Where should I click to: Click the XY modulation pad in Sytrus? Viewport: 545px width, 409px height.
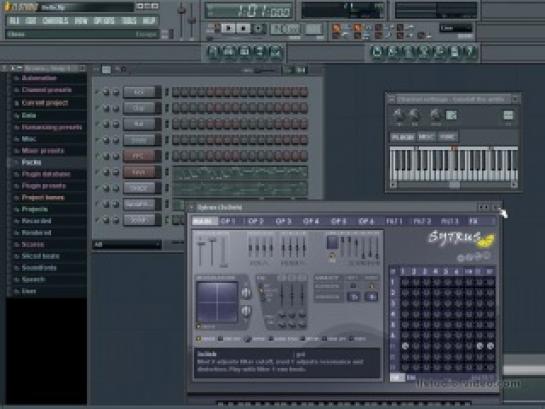point(217,302)
